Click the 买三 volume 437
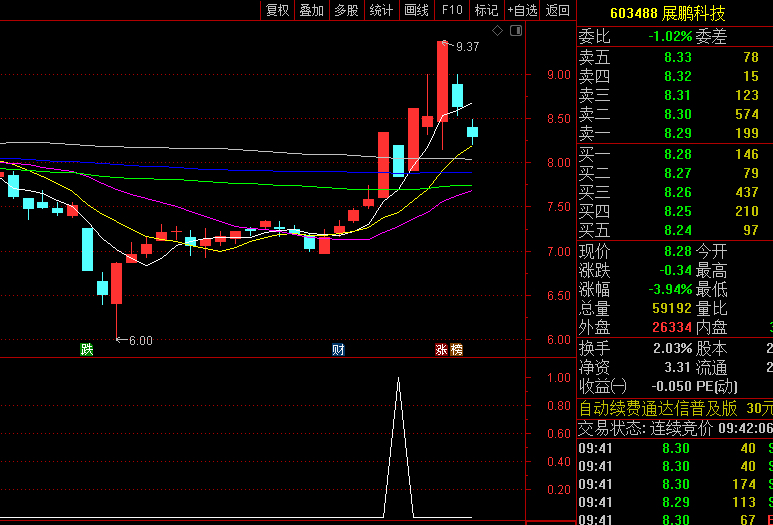The image size is (773, 525). 746,192
